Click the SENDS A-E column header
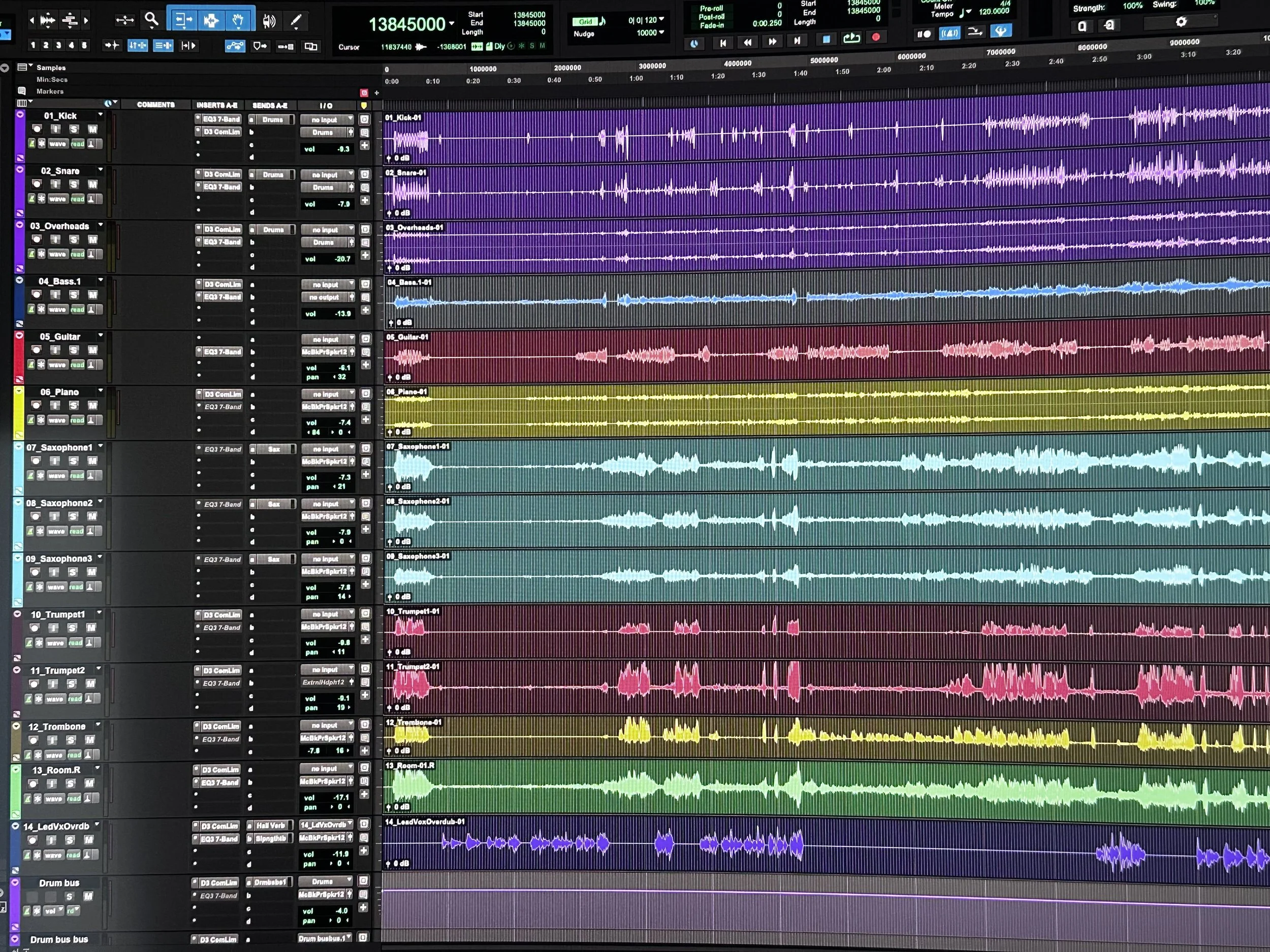 270,105
